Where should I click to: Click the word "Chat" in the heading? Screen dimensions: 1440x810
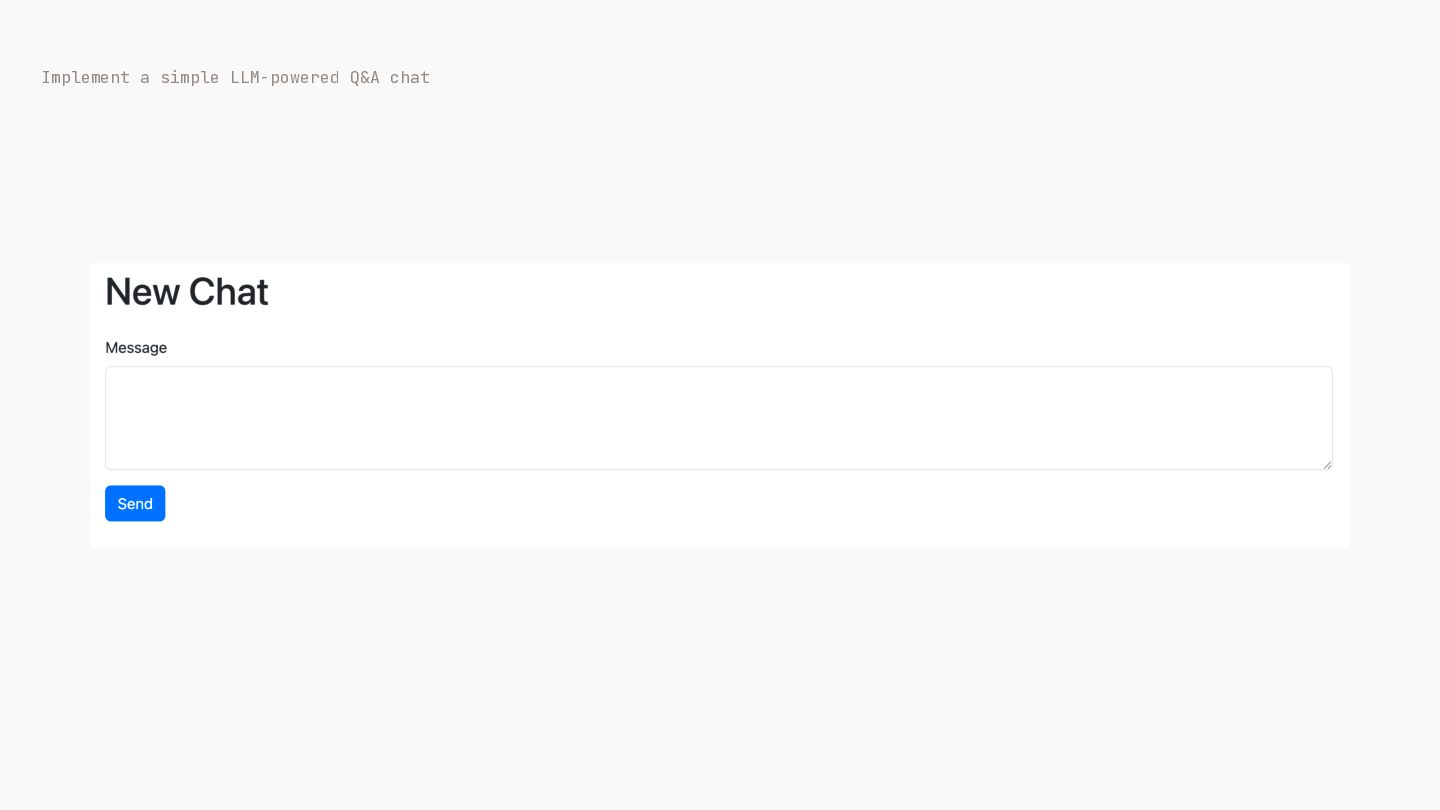click(x=229, y=292)
